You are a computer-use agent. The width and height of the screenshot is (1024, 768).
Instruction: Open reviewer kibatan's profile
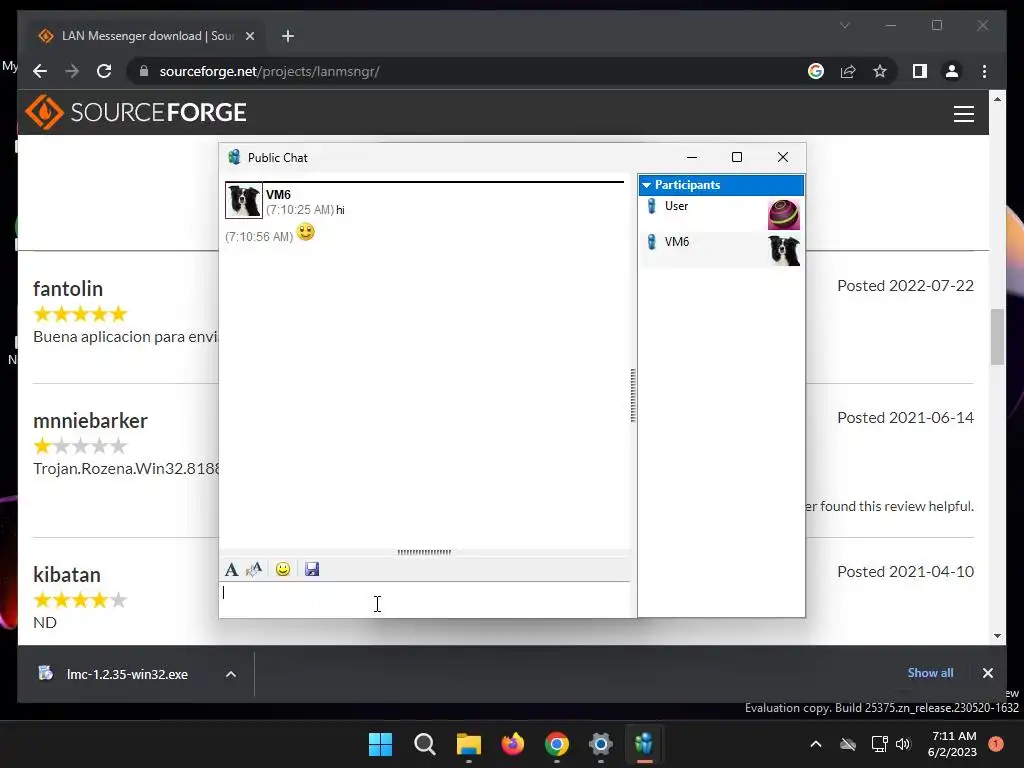coord(67,575)
